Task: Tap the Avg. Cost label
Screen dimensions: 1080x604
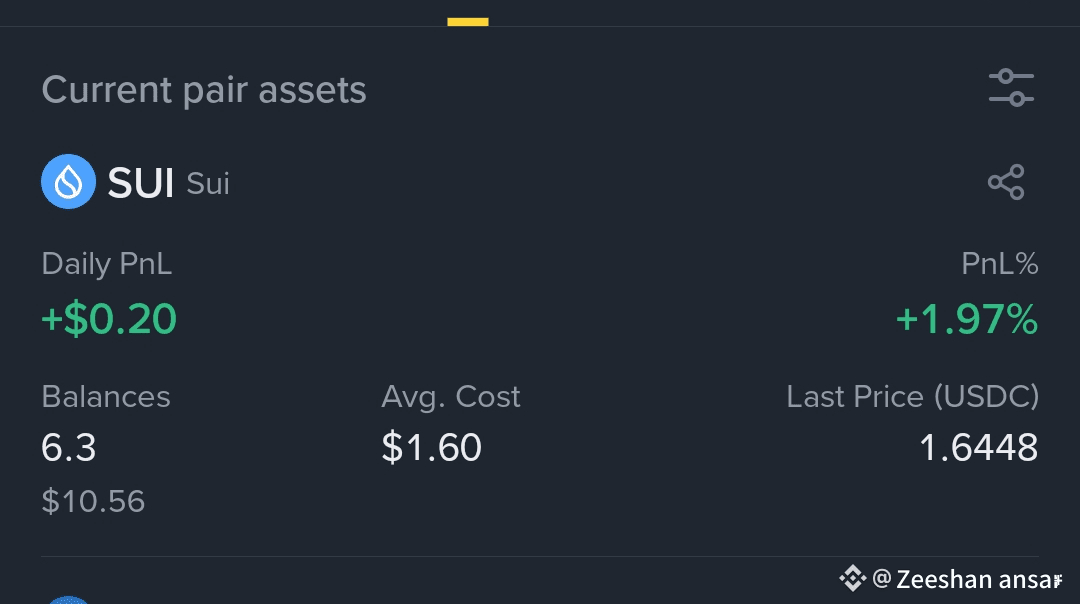Action: click(x=450, y=397)
